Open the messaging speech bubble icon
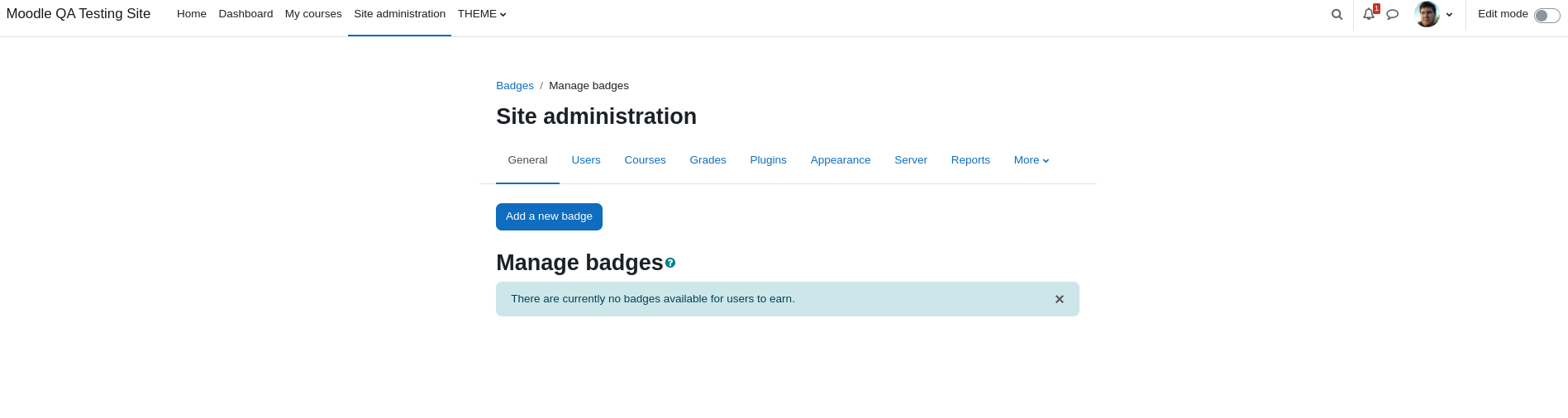Viewport: 1568px width, 418px height. [x=1393, y=14]
